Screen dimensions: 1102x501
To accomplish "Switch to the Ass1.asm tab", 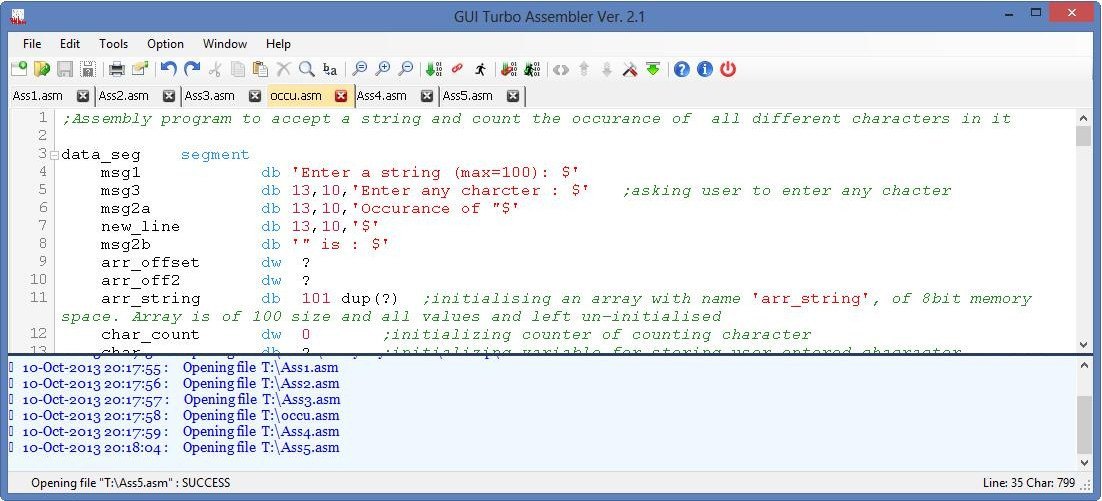I will (37, 96).
